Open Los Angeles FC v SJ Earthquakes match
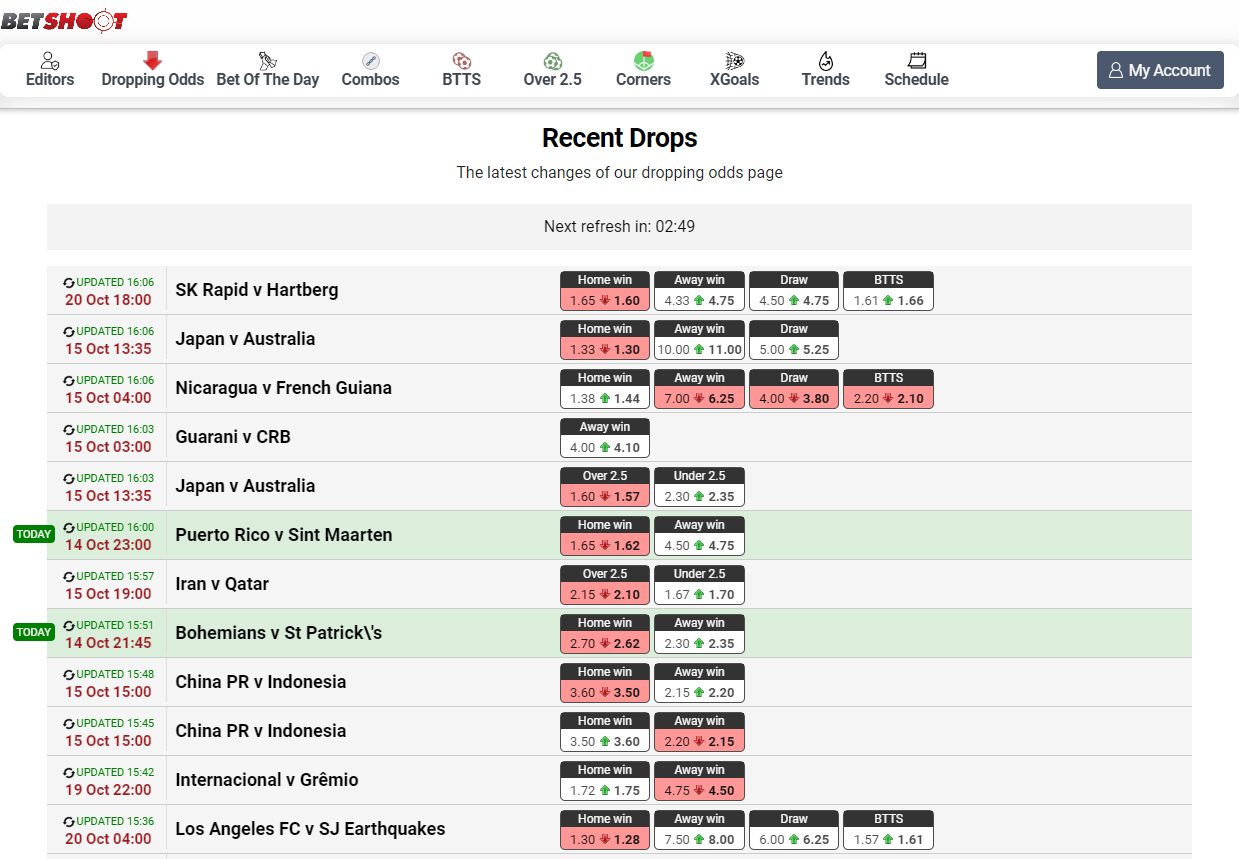The image size is (1239, 859). point(310,829)
